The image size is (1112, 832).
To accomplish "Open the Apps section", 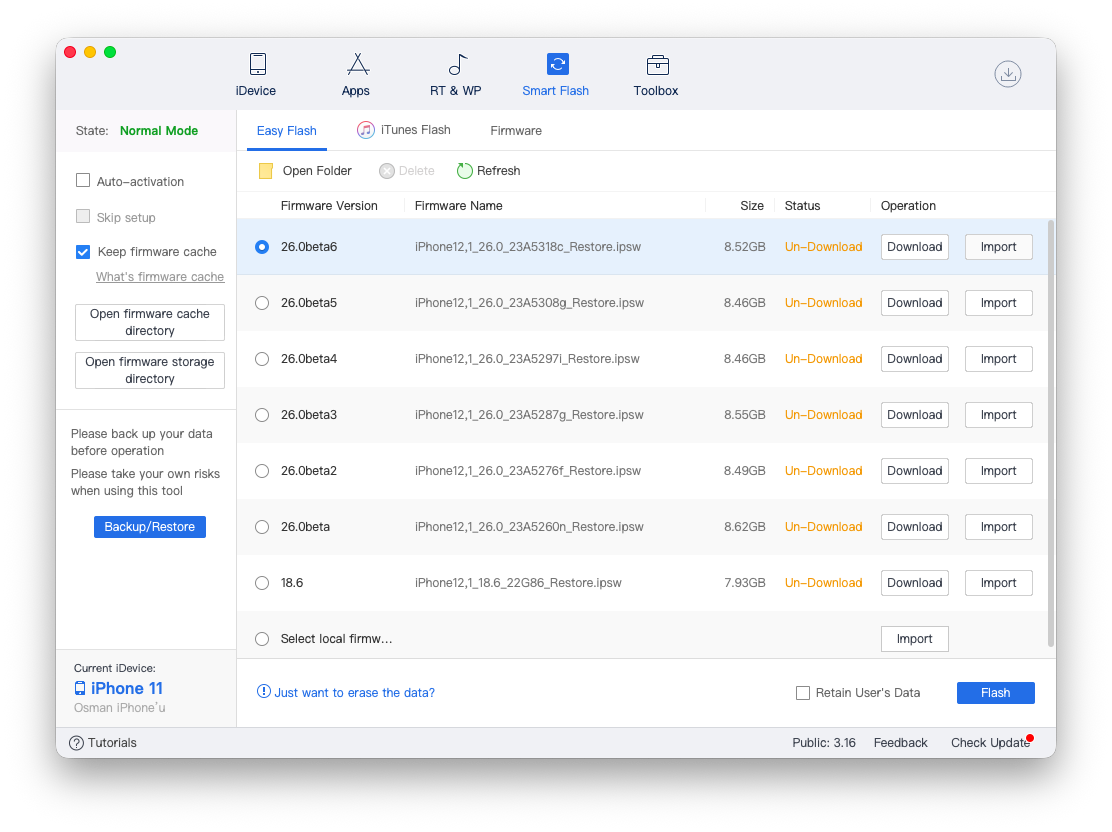I will tap(356, 75).
